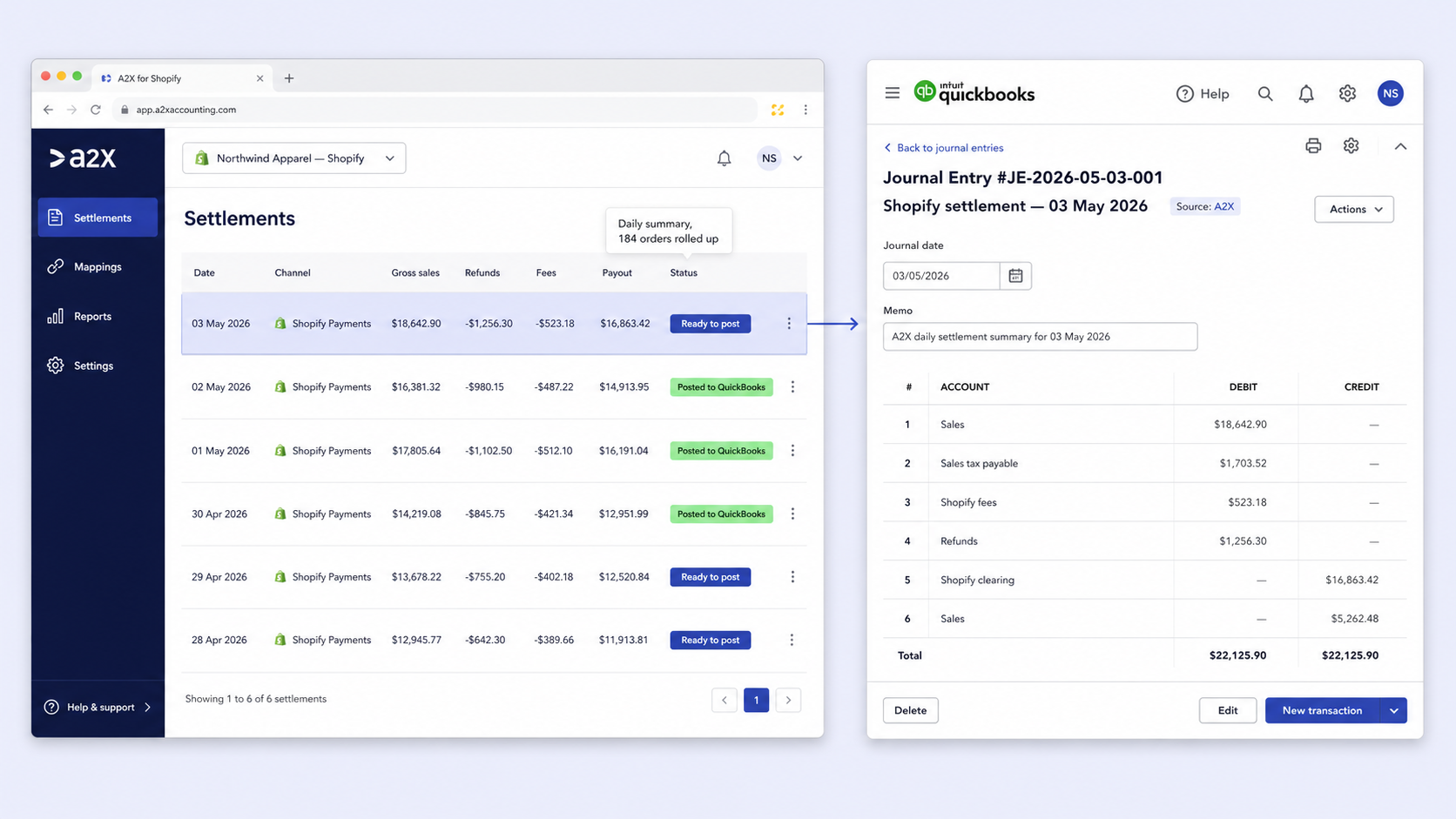Expand Help & support in sidebar
The height and width of the screenshot is (819, 1456).
click(98, 708)
